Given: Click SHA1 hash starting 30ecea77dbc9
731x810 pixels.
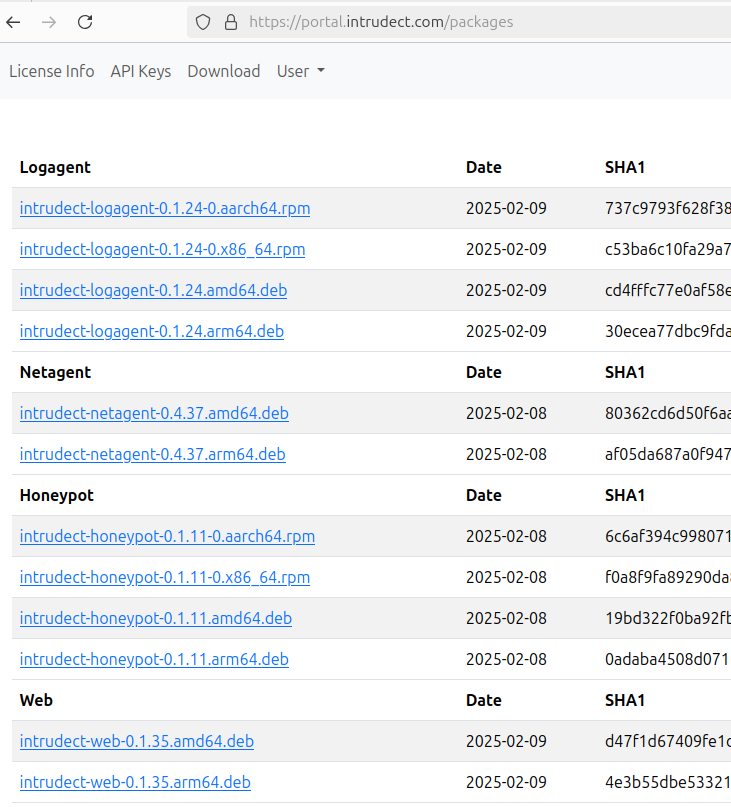Looking at the screenshot, I should [x=668, y=331].
